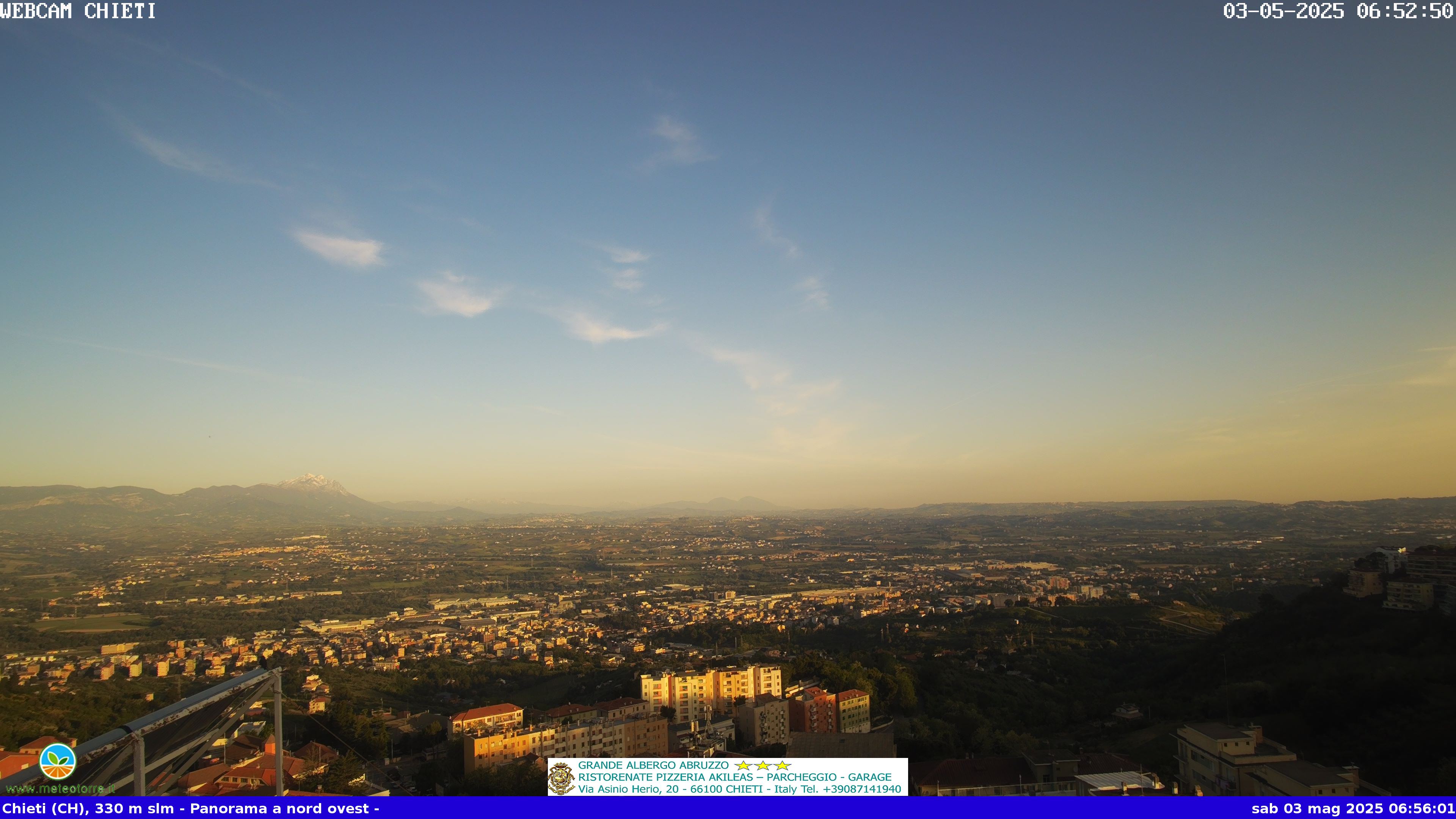This screenshot has width=1456, height=819.
Task: Click the 'GRANDE ALBERGO ABRUZZO' banner title
Action: 653,765
